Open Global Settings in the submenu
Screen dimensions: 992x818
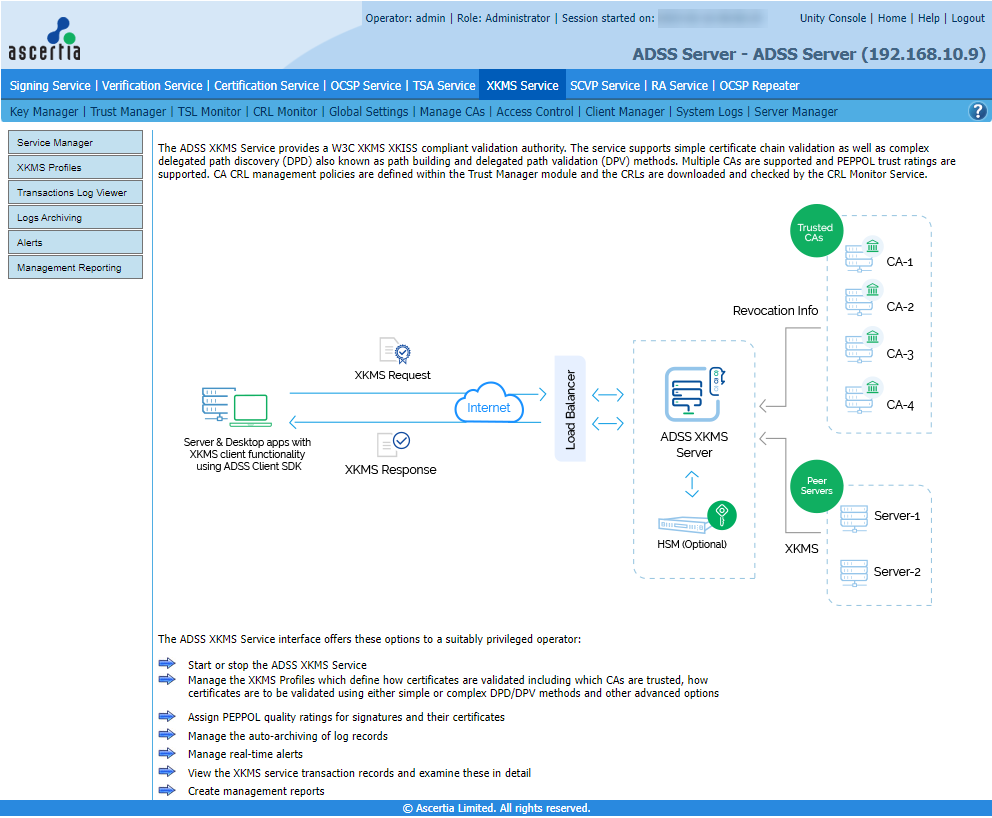368,112
